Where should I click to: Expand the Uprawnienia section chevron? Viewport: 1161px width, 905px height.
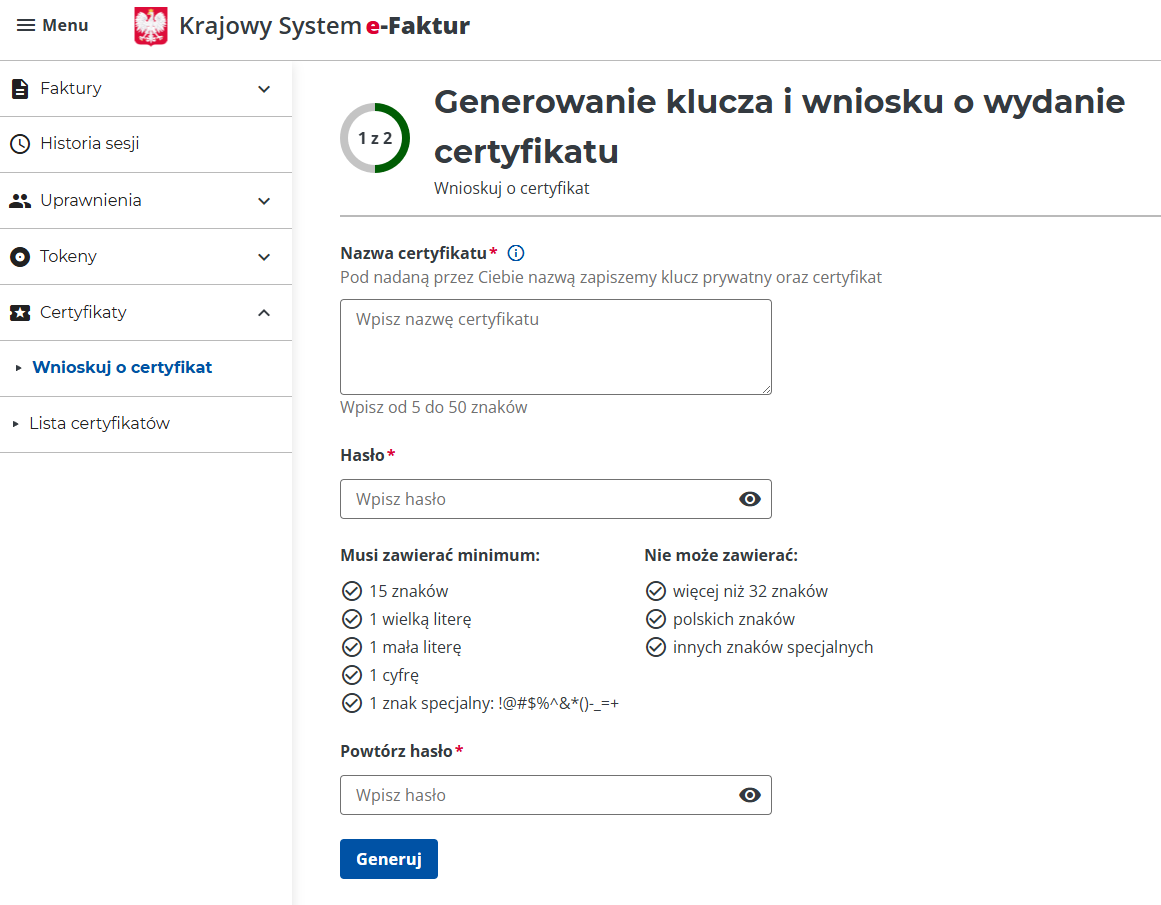coord(264,201)
